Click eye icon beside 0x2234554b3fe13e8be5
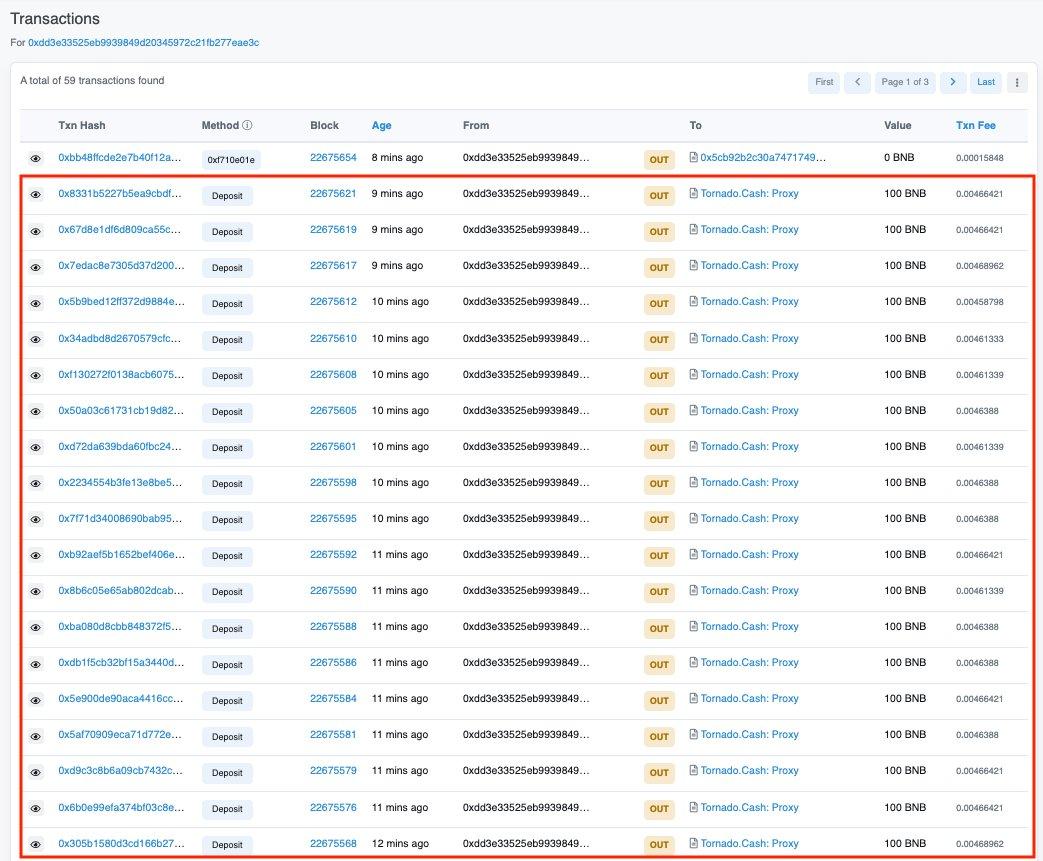This screenshot has width=1043, height=861. pyautogui.click(x=36, y=484)
